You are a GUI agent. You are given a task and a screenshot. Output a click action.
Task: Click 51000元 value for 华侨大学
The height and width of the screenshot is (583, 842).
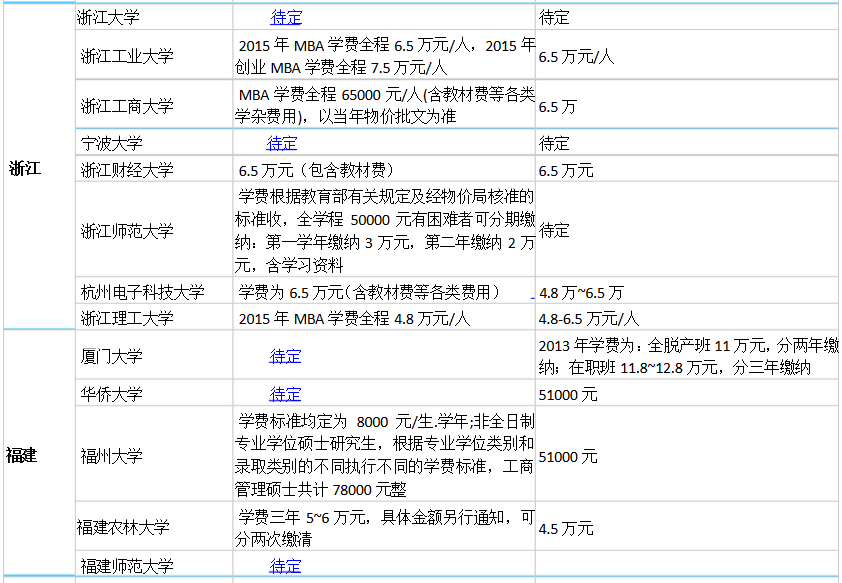pos(568,395)
